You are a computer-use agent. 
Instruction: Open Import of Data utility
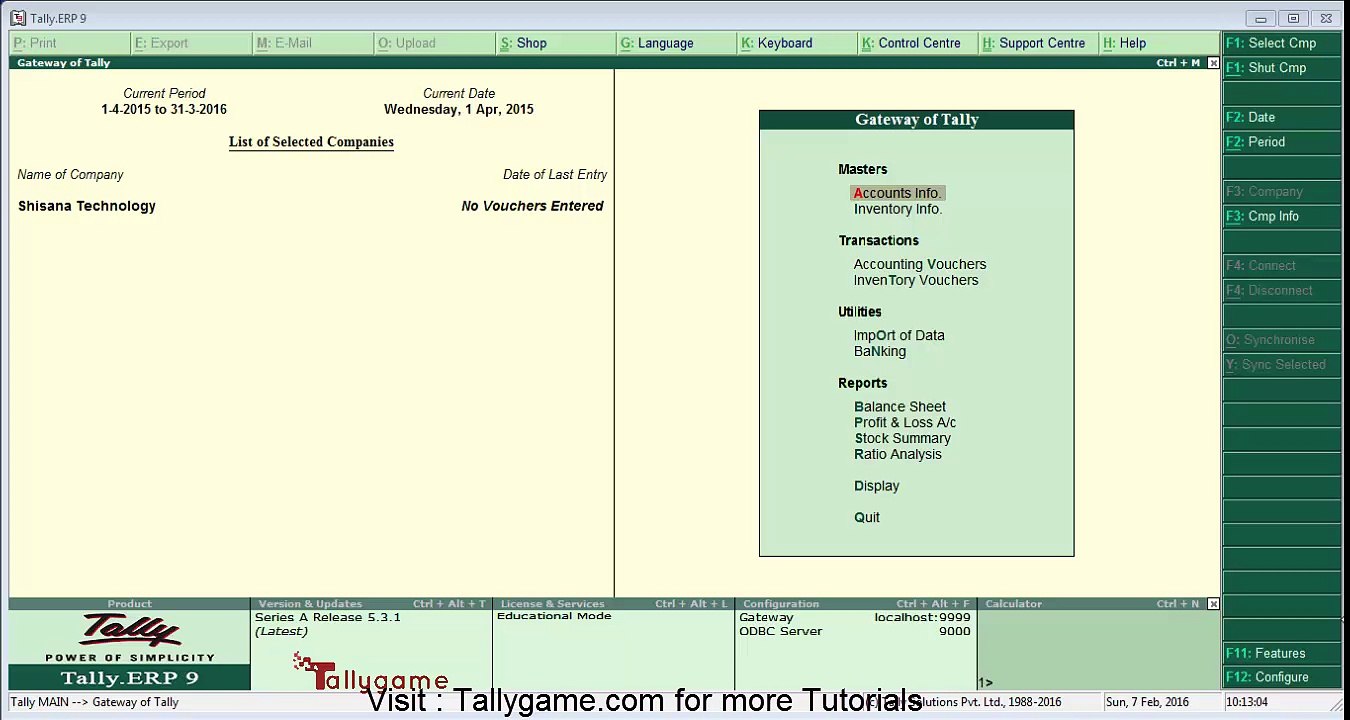tap(898, 335)
